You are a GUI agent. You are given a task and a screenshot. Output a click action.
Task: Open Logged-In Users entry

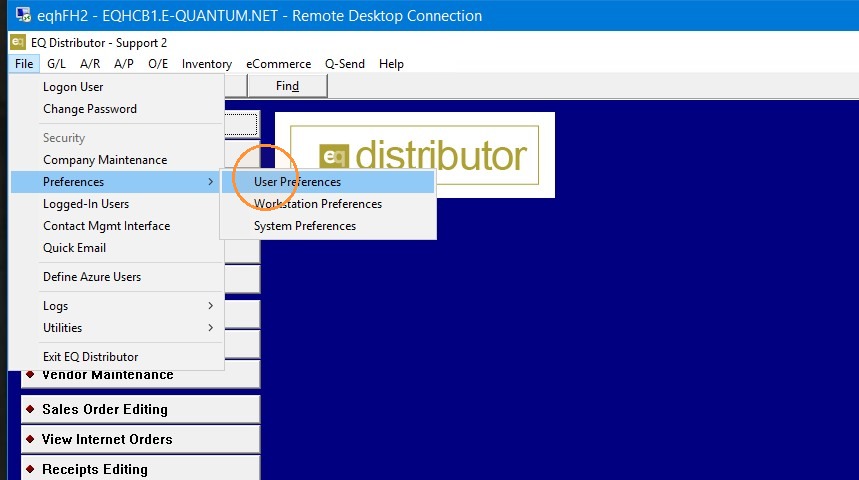click(117, 203)
